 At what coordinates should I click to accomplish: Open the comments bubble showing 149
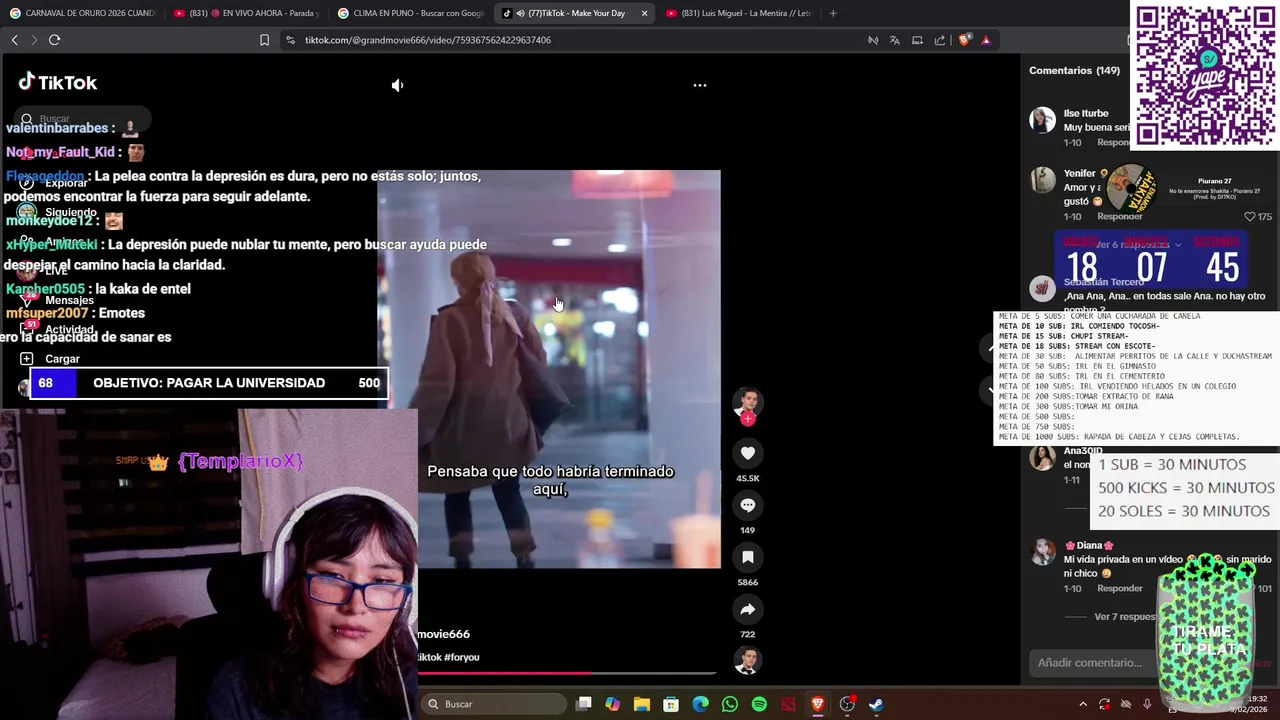(x=748, y=505)
